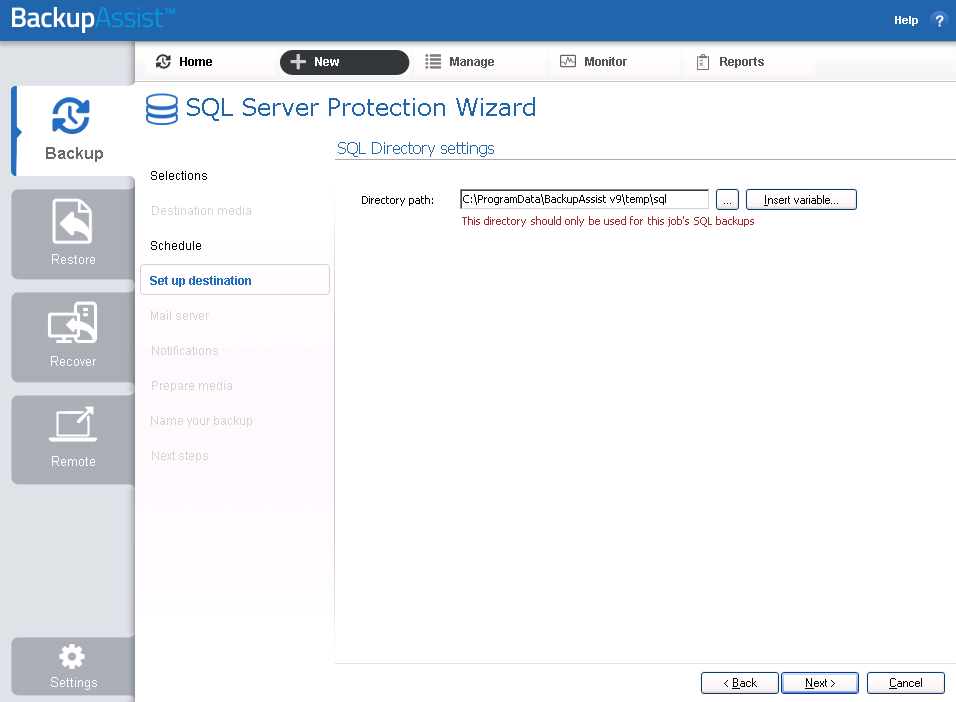The height and width of the screenshot is (702, 956).
Task: Browse for directory with the ... button
Action: point(727,199)
